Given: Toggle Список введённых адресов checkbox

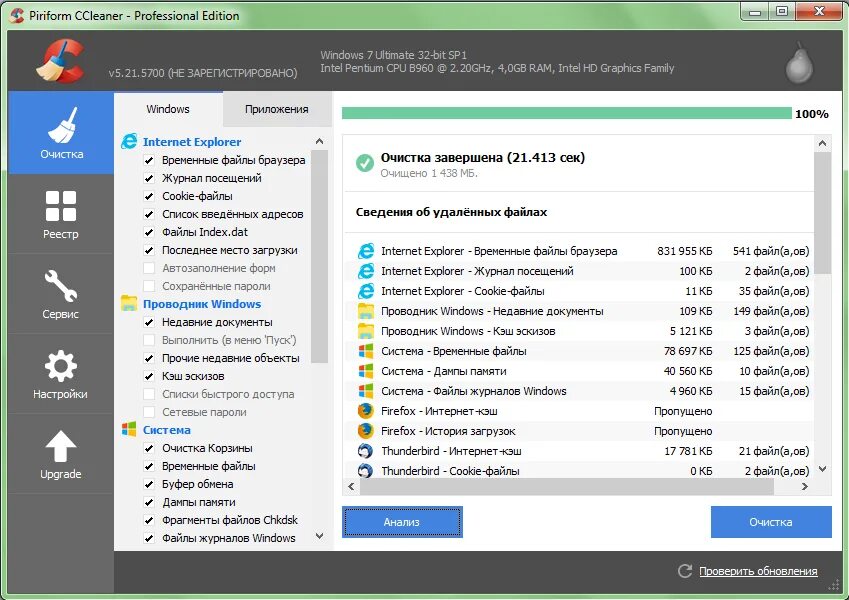Looking at the screenshot, I should click(149, 214).
